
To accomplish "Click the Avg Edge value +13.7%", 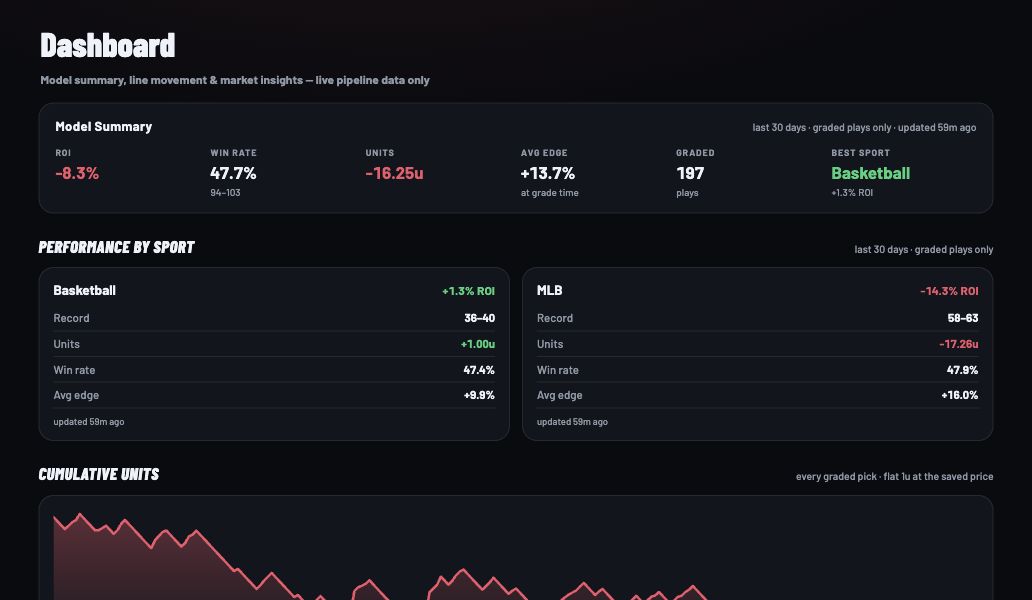I will pyautogui.click(x=548, y=173).
